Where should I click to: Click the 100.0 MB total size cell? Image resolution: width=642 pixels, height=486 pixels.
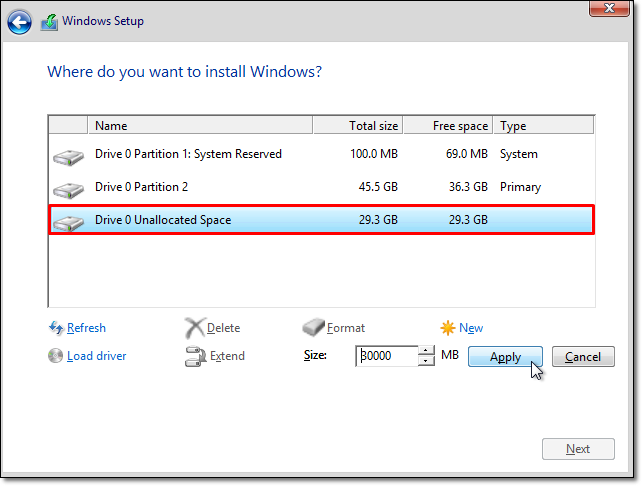374,154
